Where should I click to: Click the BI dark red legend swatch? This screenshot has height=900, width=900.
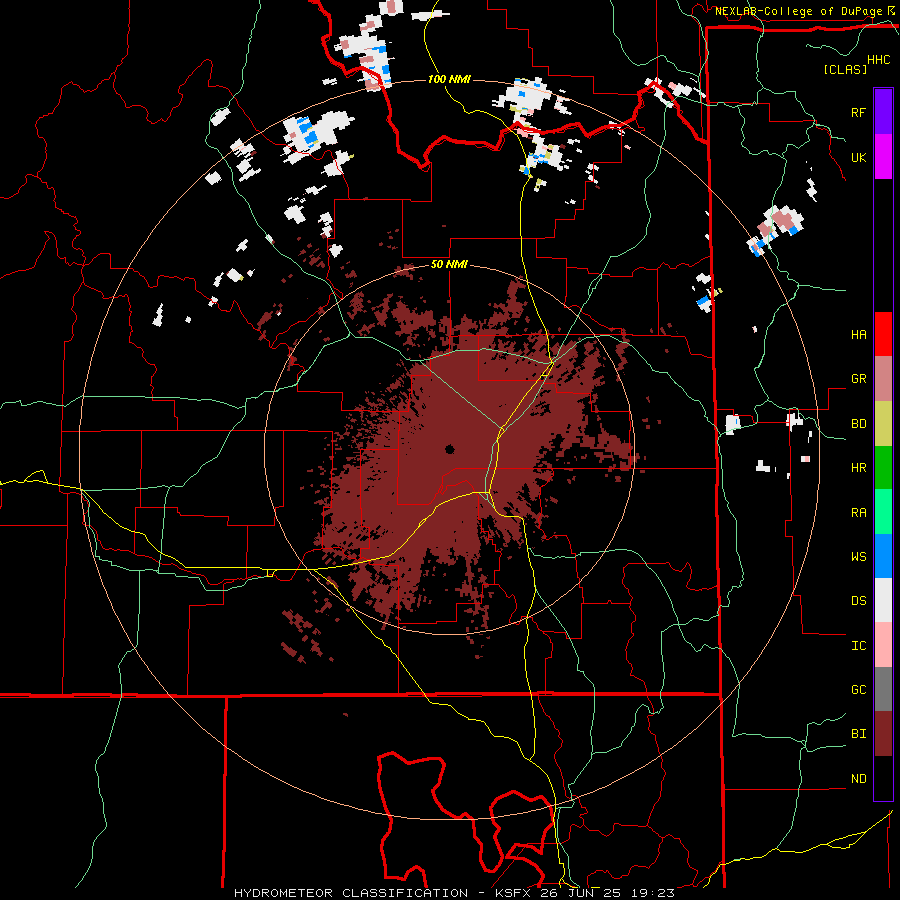coord(883,734)
